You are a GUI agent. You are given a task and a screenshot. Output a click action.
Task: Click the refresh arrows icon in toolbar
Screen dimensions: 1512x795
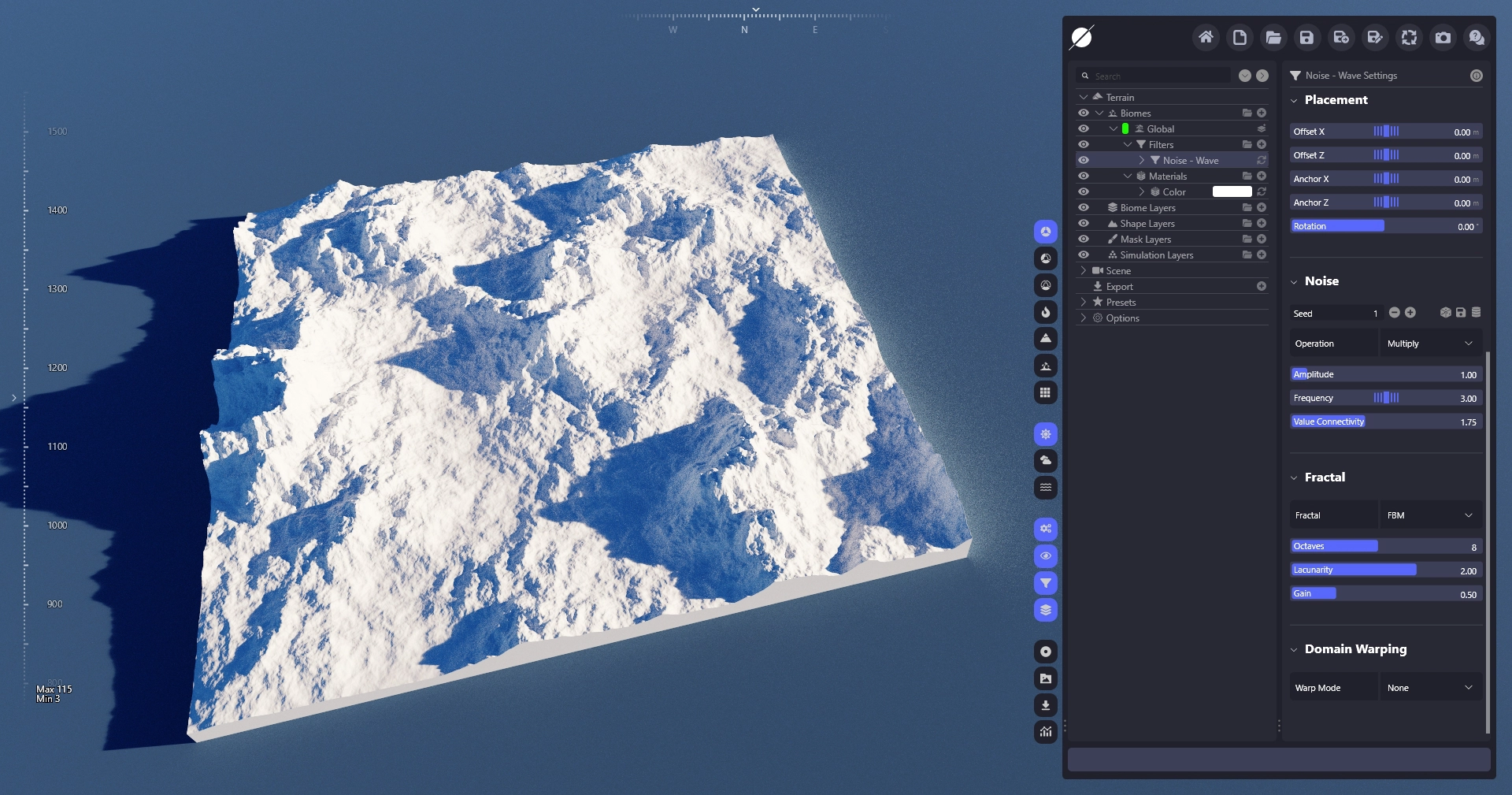pyautogui.click(x=1408, y=37)
